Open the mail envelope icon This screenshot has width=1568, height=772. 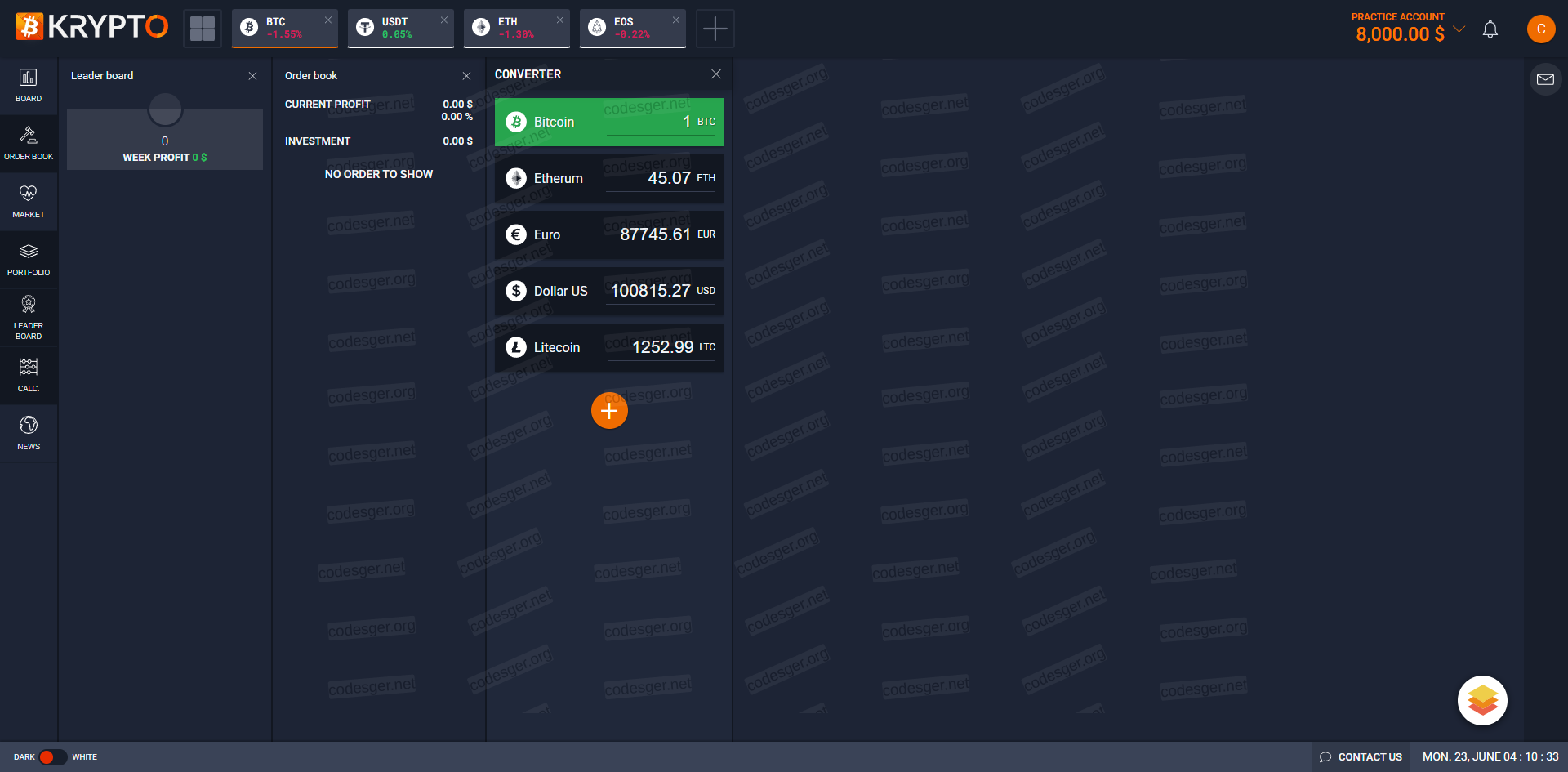pos(1545,79)
